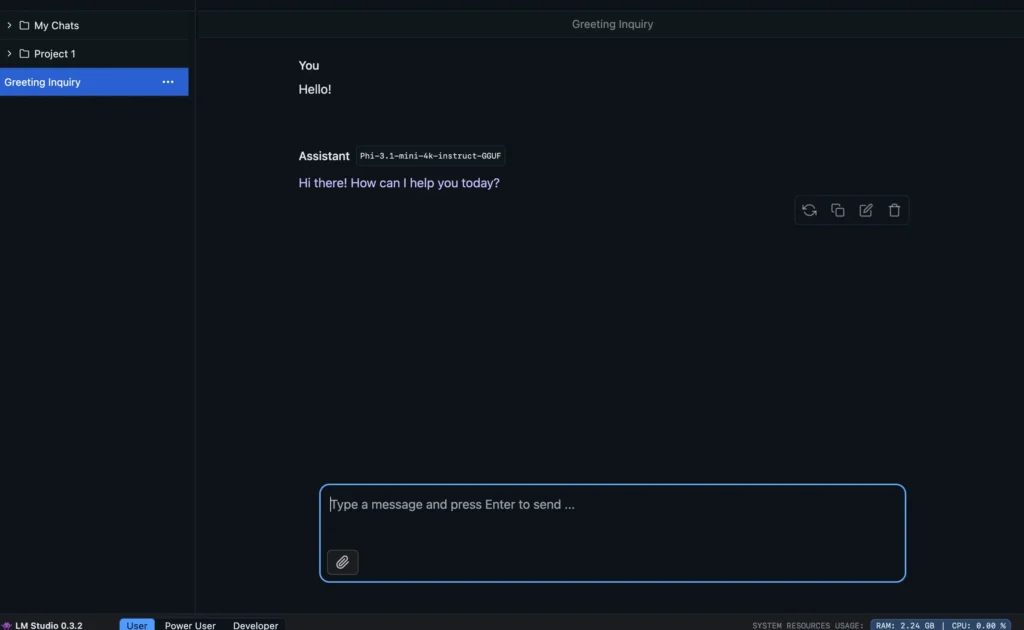This screenshot has width=1024, height=630.
Task: Regenerate the assistant's response
Action: tap(809, 210)
